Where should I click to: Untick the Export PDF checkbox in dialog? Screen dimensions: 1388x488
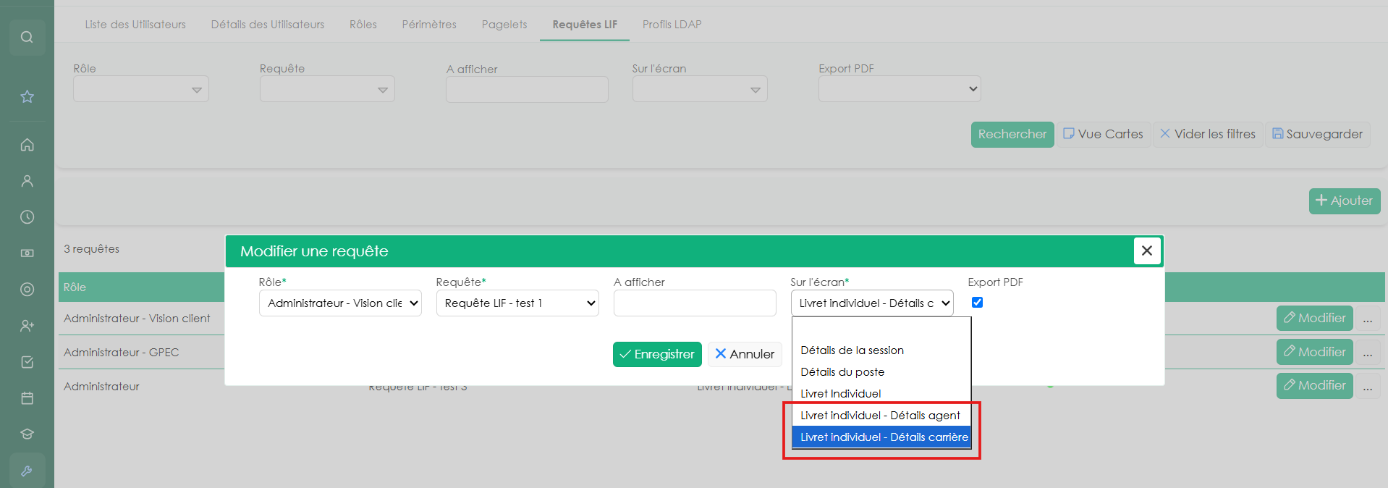[x=977, y=302]
